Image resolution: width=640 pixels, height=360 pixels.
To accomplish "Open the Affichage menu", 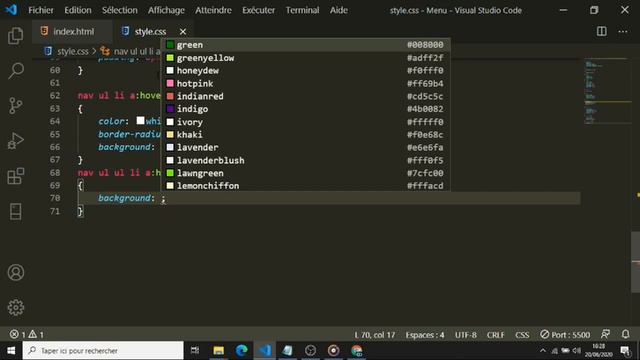I will [166, 10].
